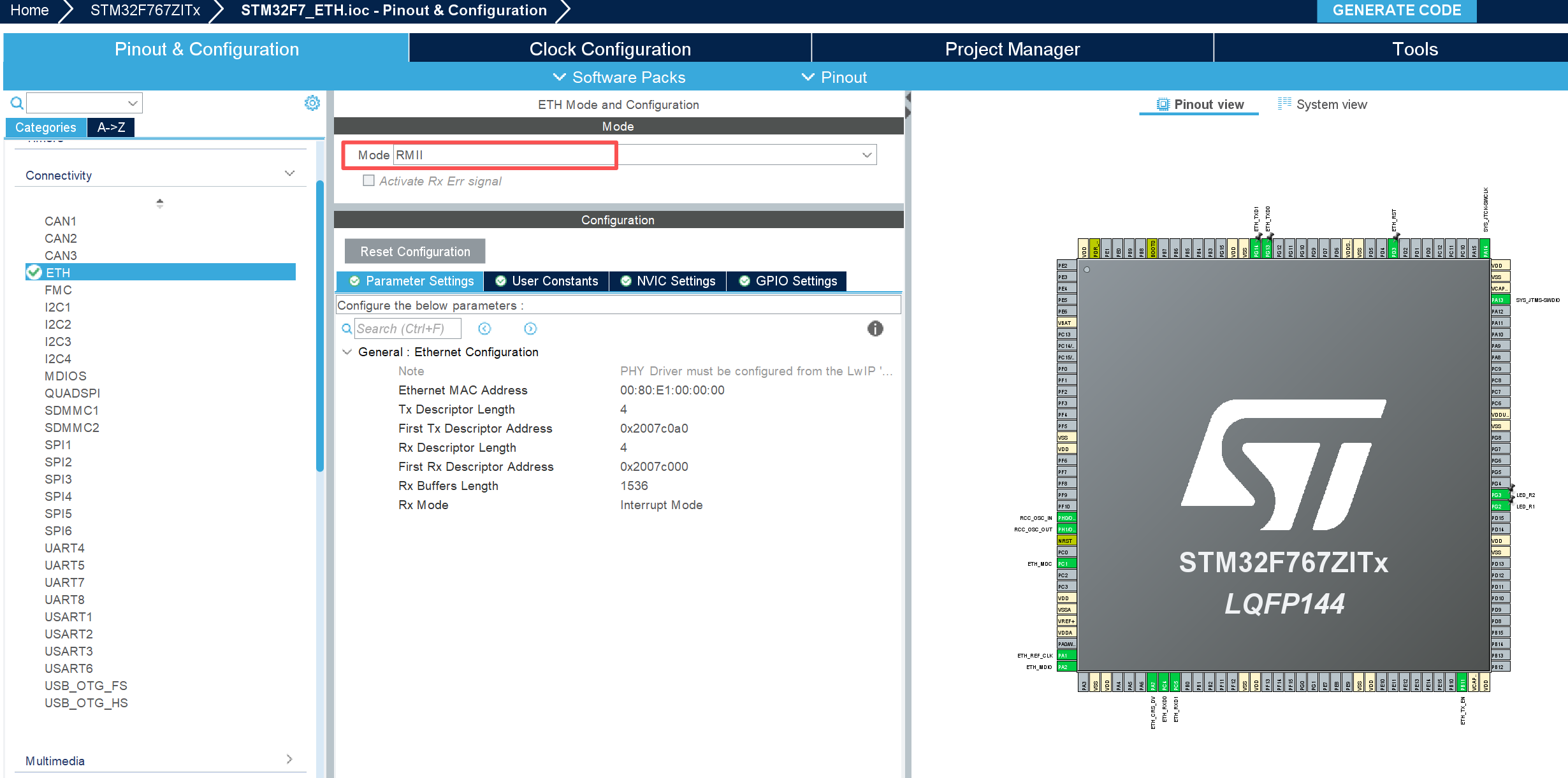1568x778 pixels.
Task: Collapse General Ethernet Configuration group
Action: click(347, 352)
